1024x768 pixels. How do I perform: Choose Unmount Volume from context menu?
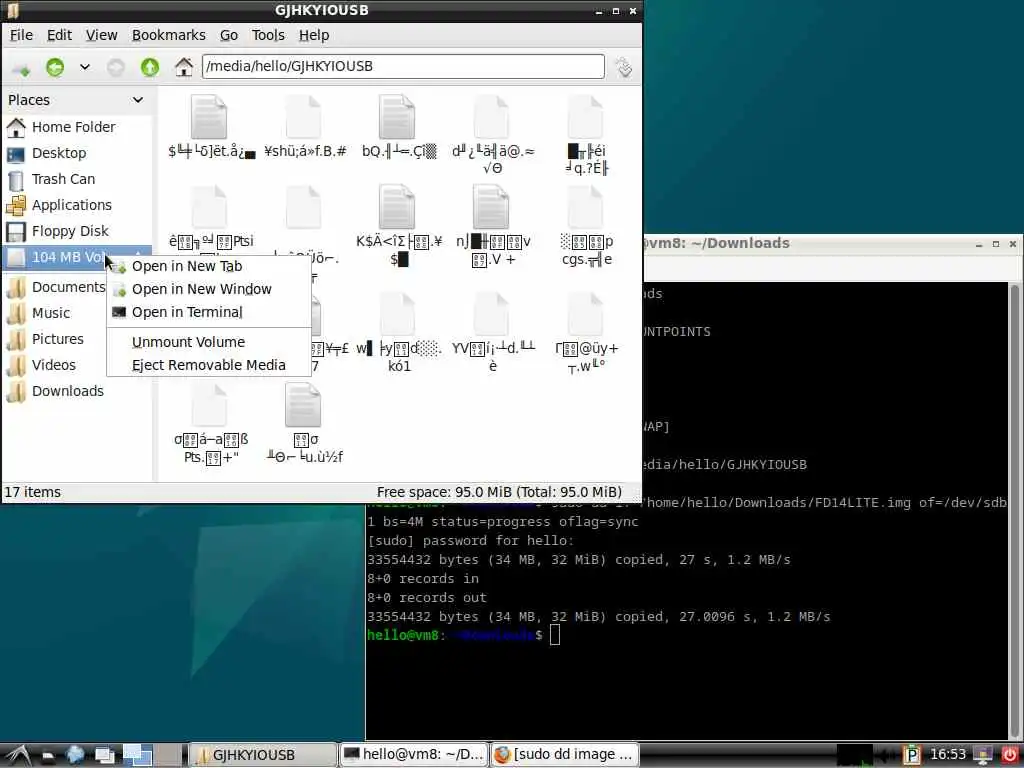coord(209,342)
